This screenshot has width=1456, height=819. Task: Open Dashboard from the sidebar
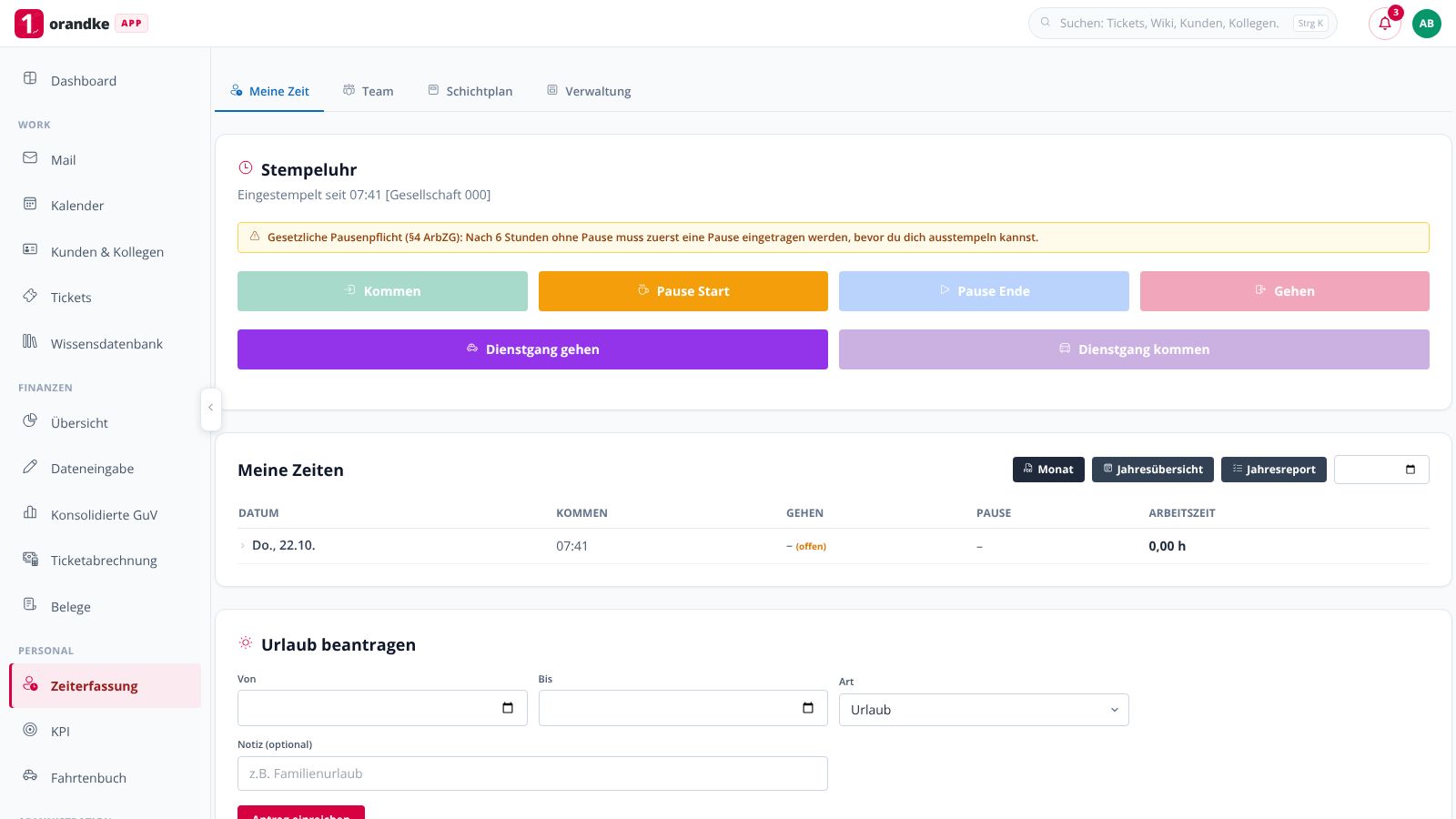(x=105, y=80)
